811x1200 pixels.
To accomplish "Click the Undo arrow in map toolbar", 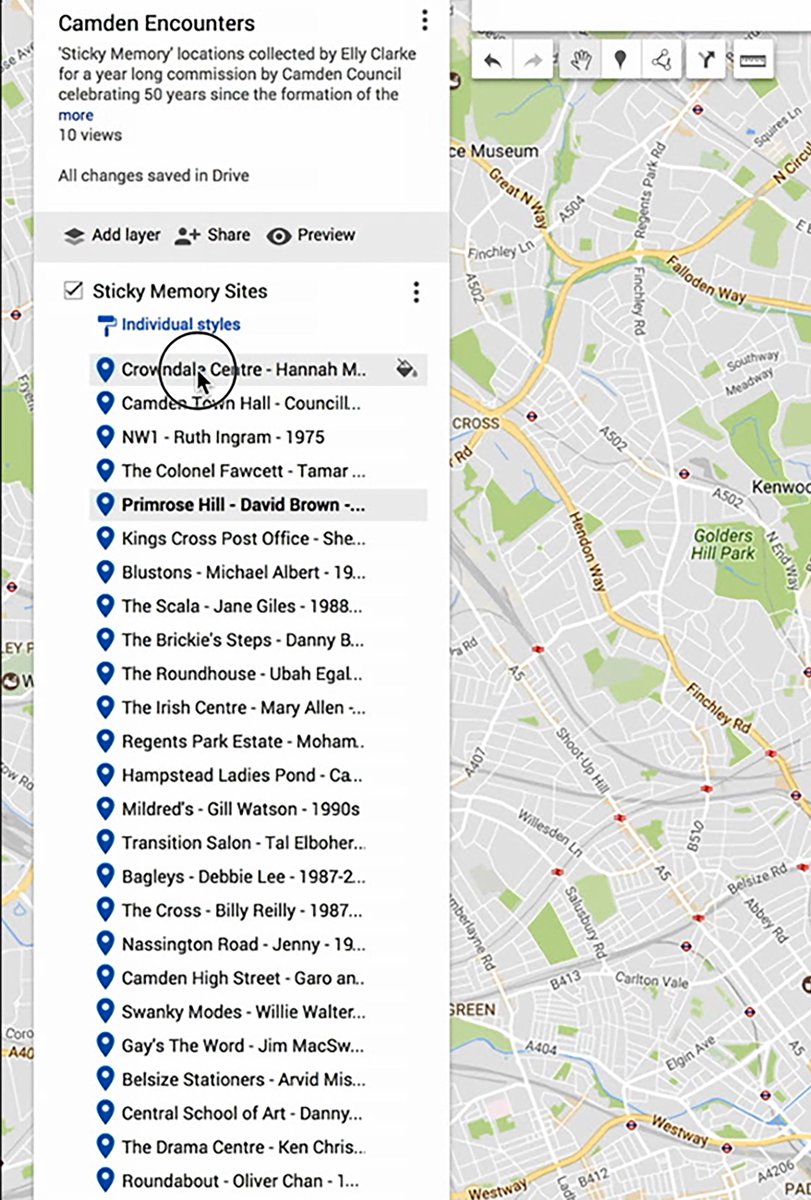I will (x=492, y=60).
